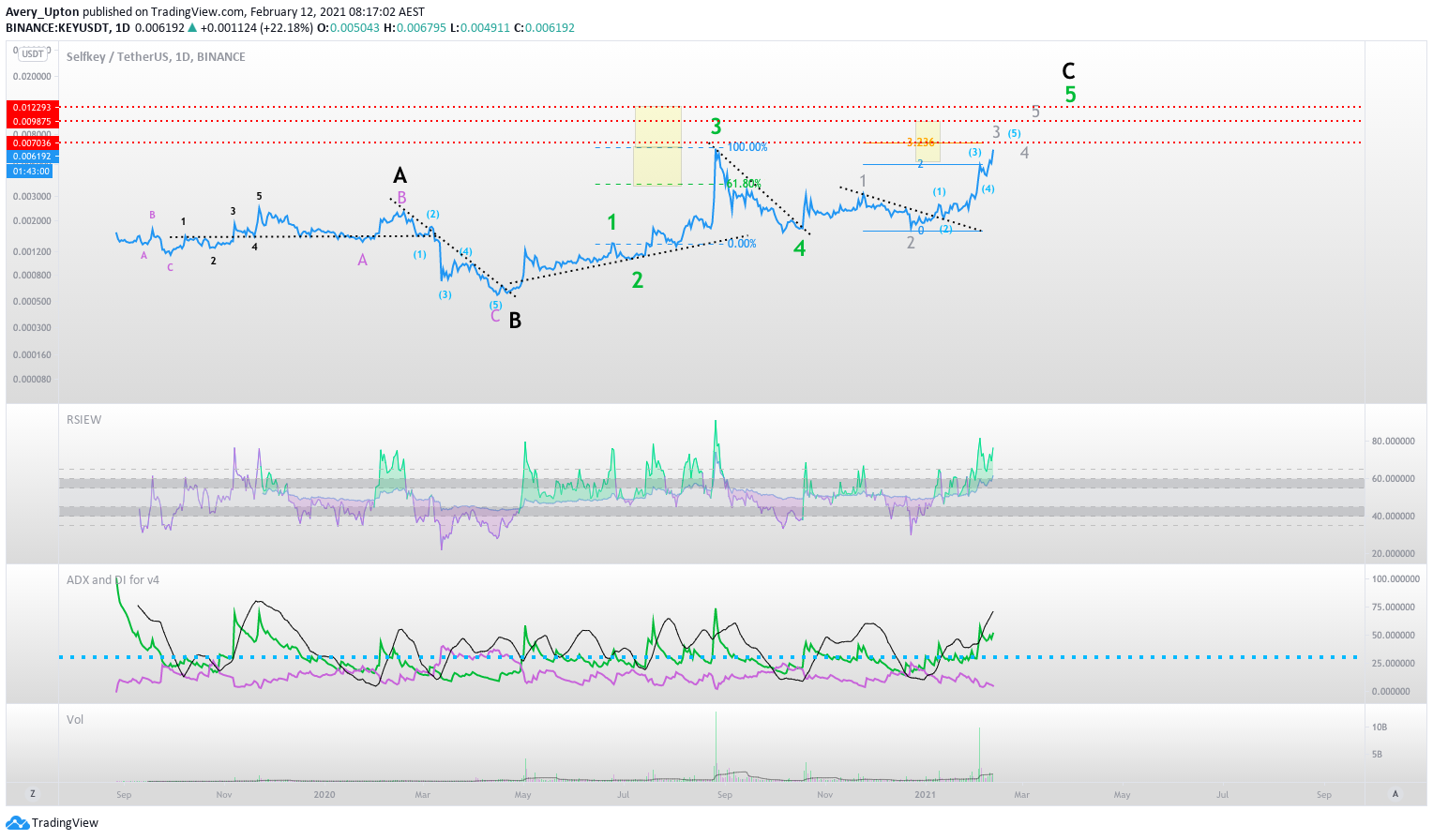Select the gray 1 wave label
1433x840 pixels.
pos(863,181)
